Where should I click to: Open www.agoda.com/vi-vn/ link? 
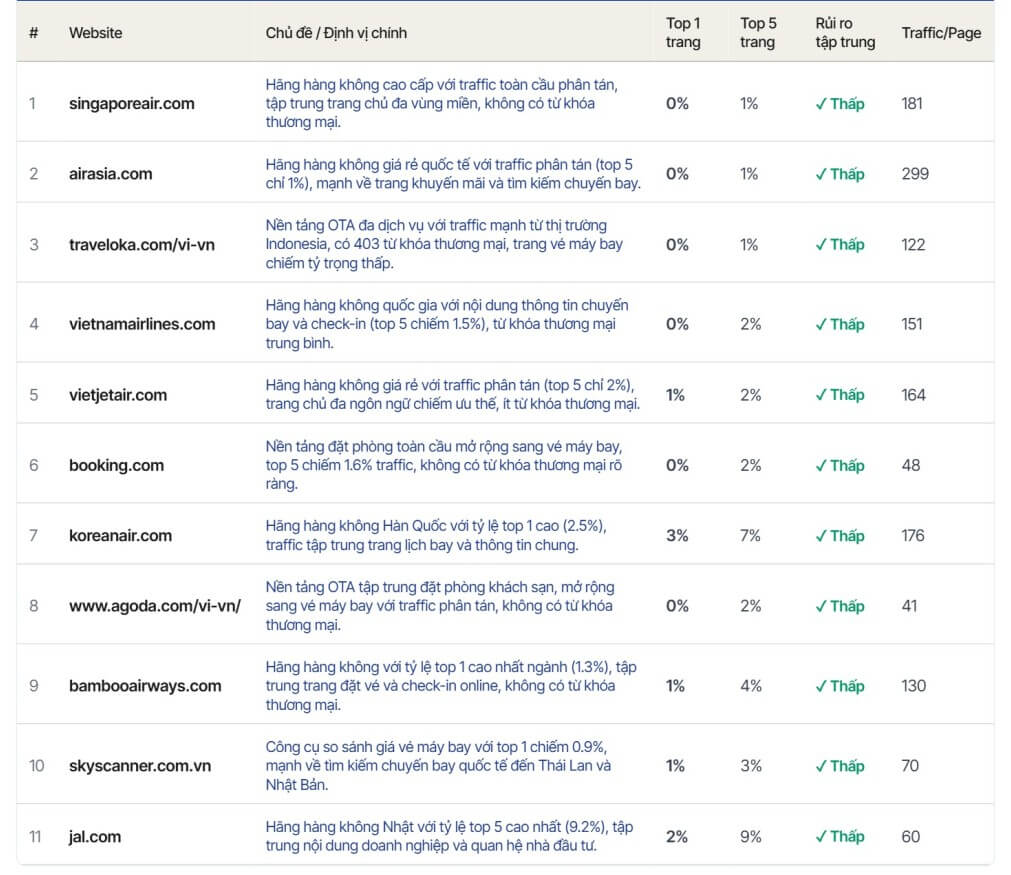pos(155,605)
